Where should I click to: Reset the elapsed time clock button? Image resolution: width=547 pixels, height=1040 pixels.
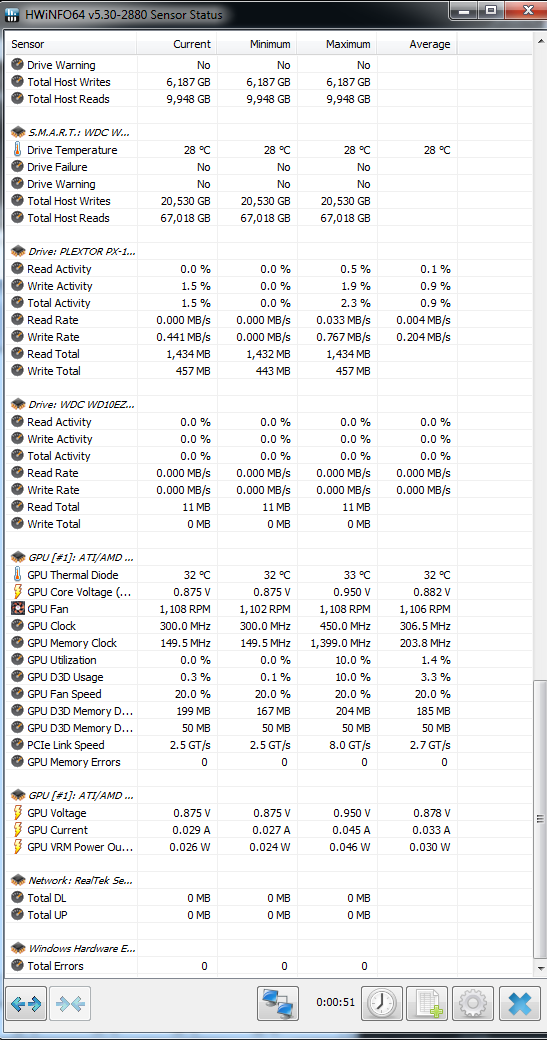381,1004
